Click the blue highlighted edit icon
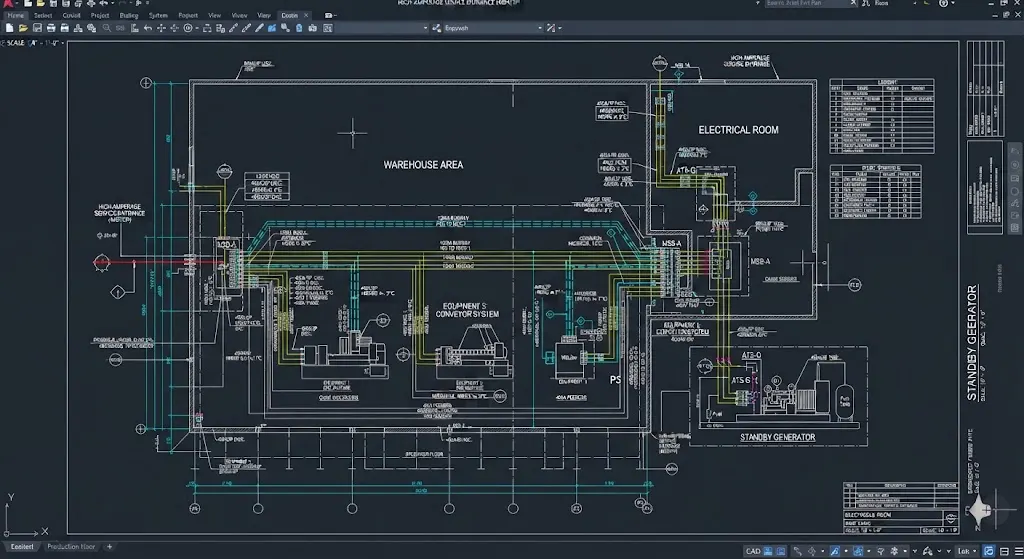Viewport: 1024px width, 559px height. coord(272,28)
